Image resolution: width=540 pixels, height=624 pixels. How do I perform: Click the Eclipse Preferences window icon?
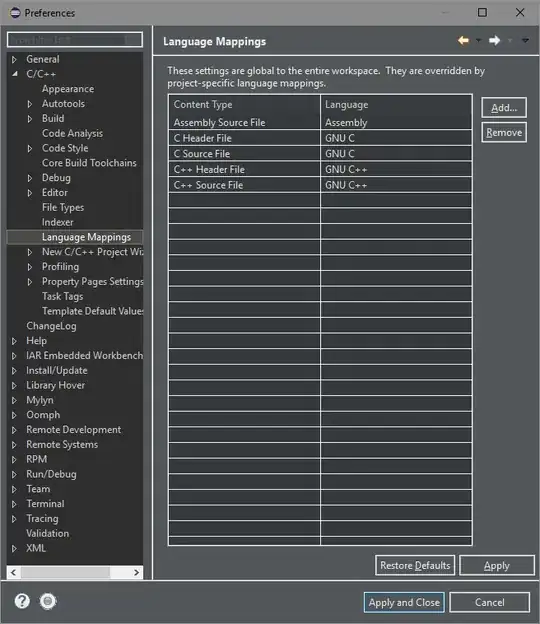tap(15, 13)
